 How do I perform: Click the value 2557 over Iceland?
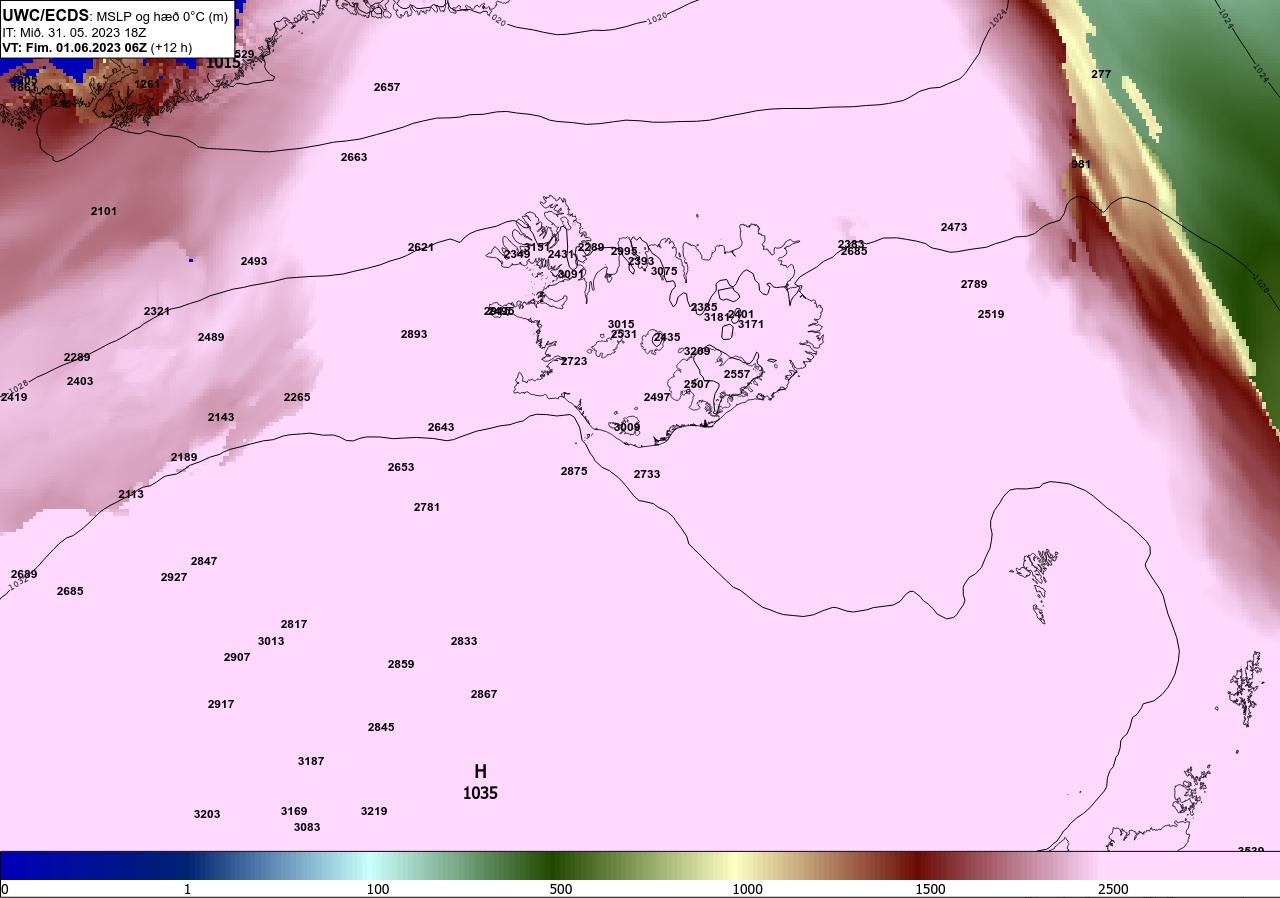pos(737,374)
